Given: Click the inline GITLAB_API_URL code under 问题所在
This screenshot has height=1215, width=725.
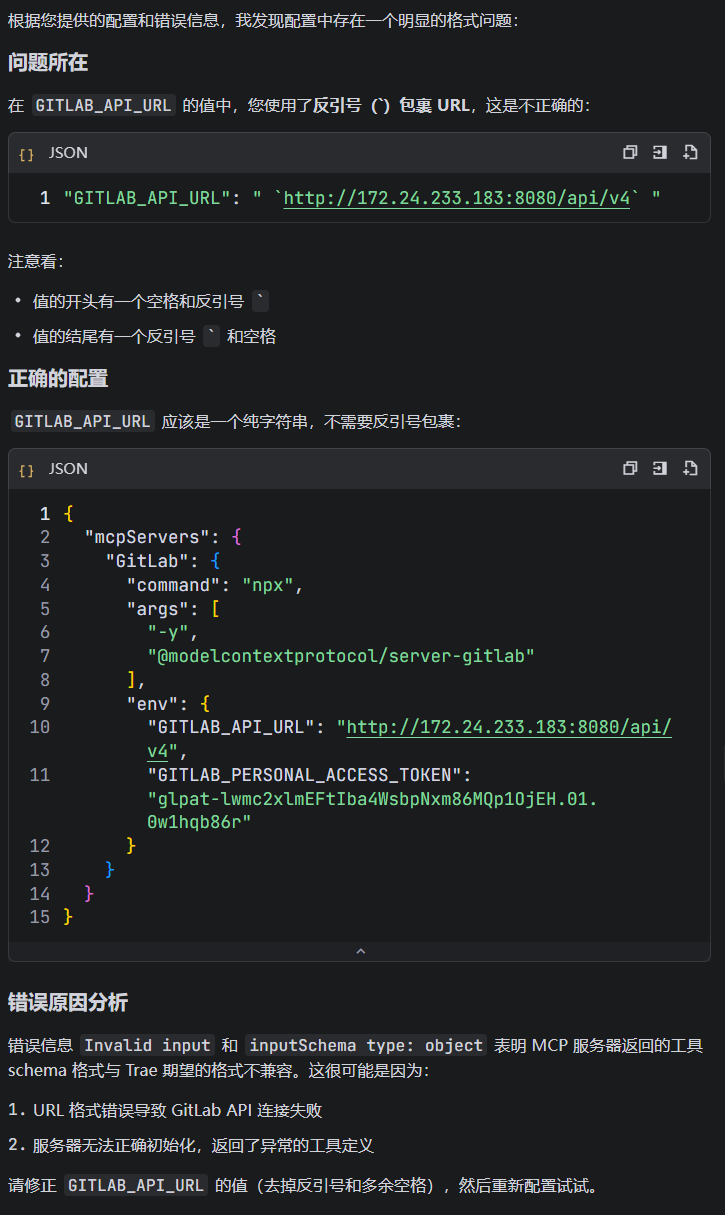Looking at the screenshot, I should click(104, 105).
